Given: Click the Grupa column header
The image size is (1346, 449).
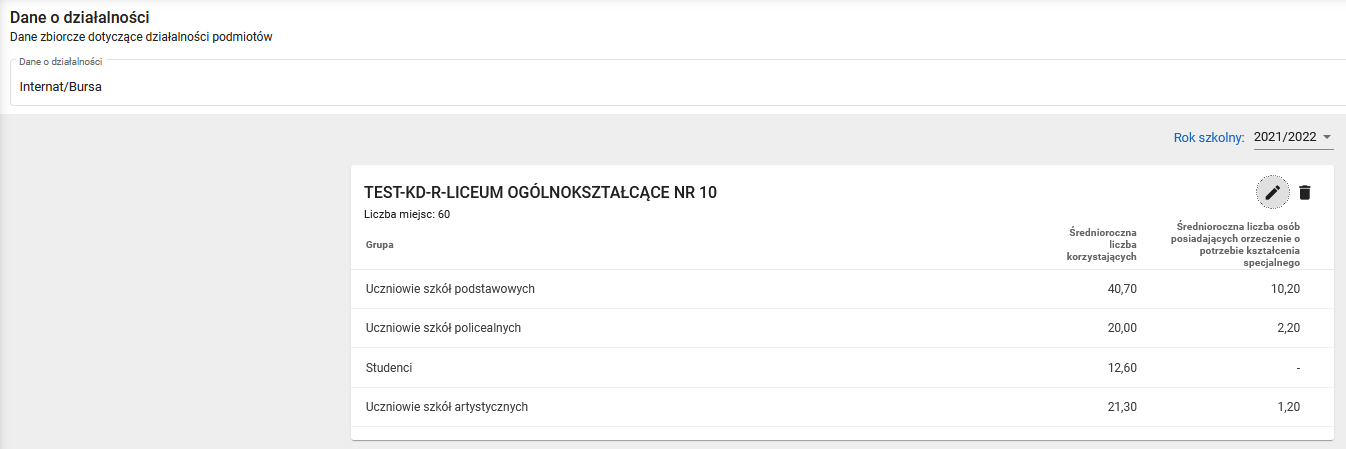Looking at the screenshot, I should [x=380, y=243].
